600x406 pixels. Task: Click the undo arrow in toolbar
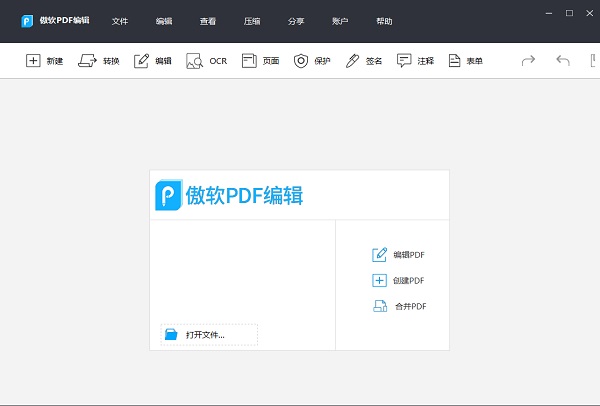(x=563, y=60)
